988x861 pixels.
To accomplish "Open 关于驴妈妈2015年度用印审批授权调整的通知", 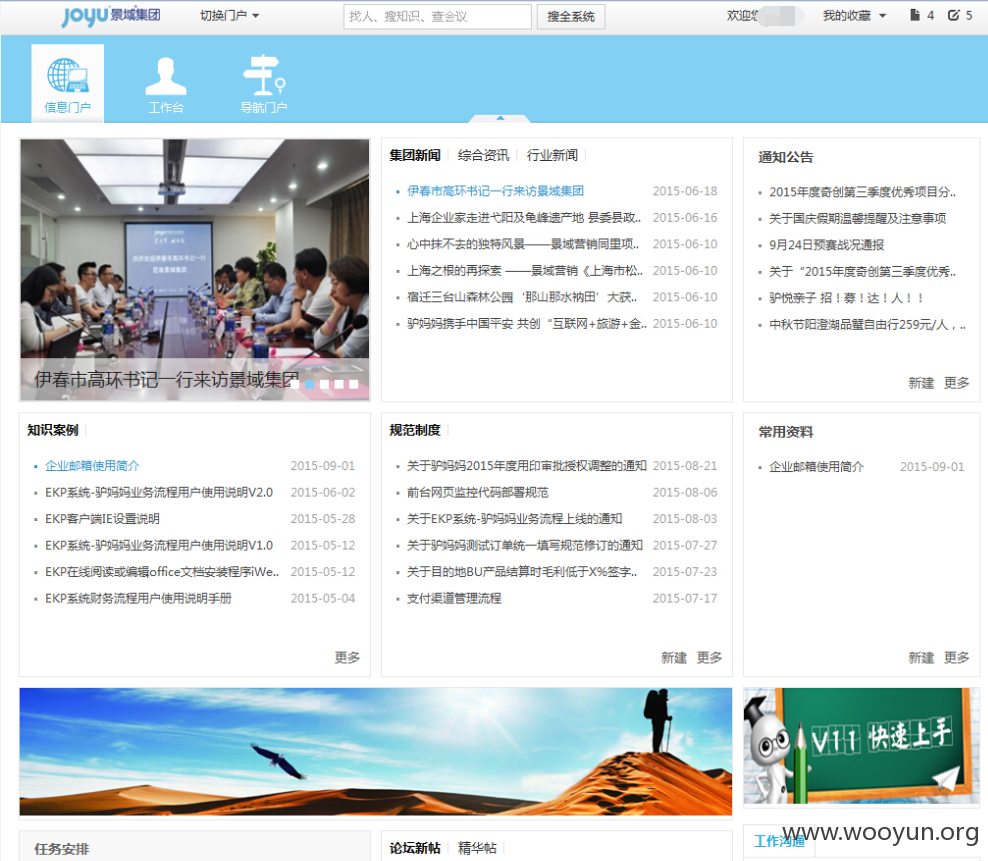I will click(x=527, y=466).
